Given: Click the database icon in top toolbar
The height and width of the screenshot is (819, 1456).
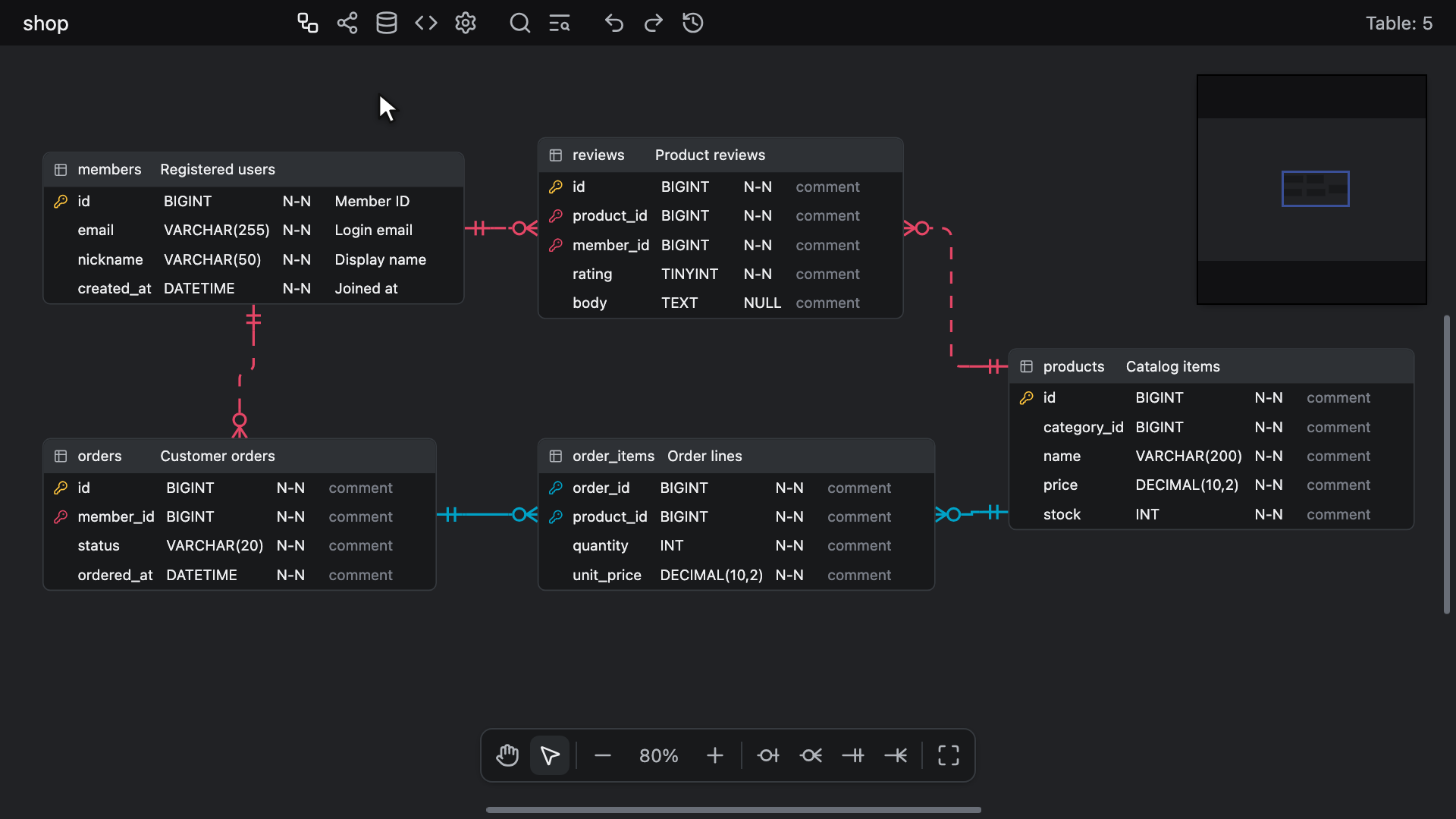Looking at the screenshot, I should click(x=387, y=23).
